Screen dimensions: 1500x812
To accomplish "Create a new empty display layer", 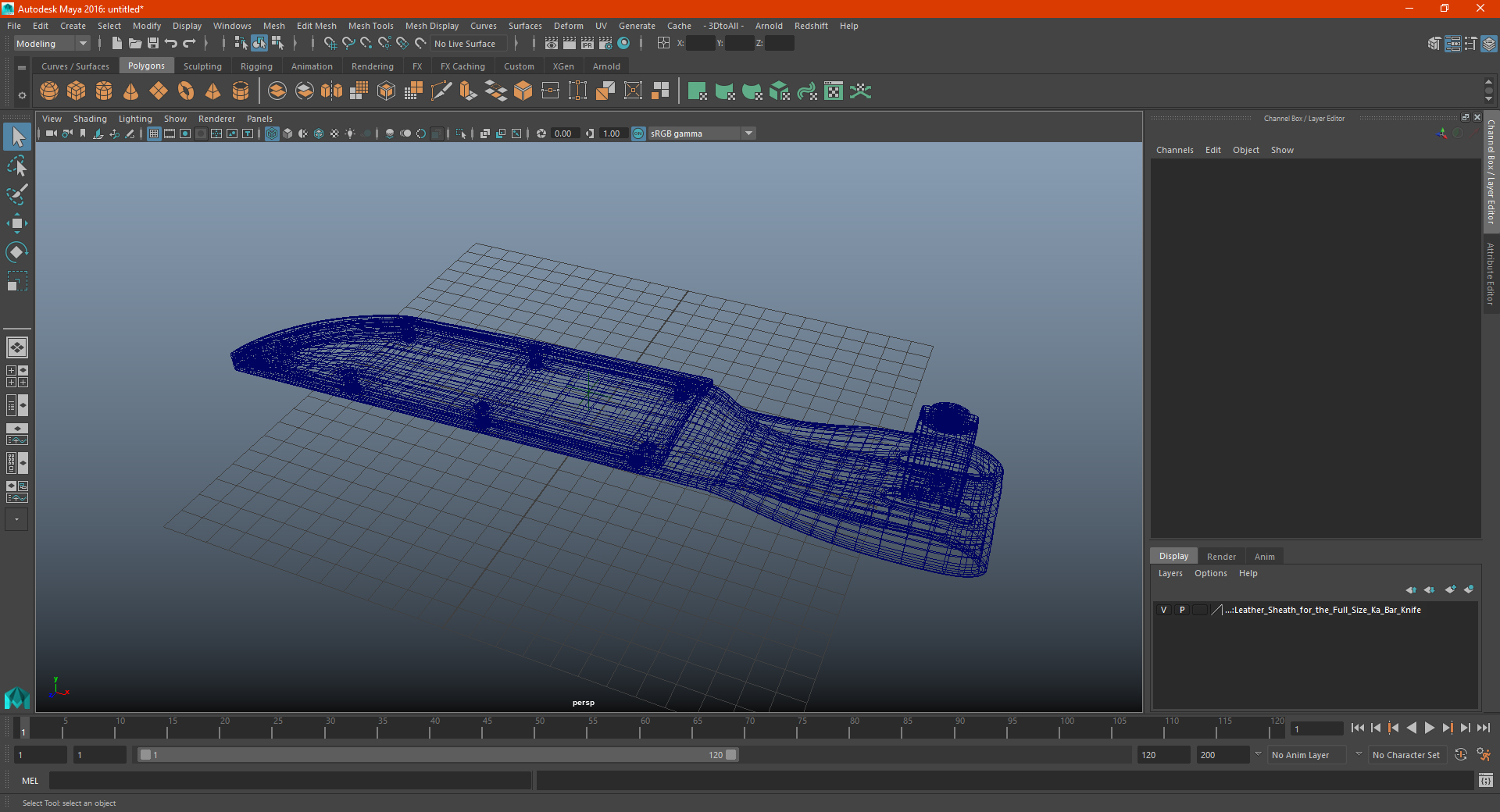I will [1450, 589].
